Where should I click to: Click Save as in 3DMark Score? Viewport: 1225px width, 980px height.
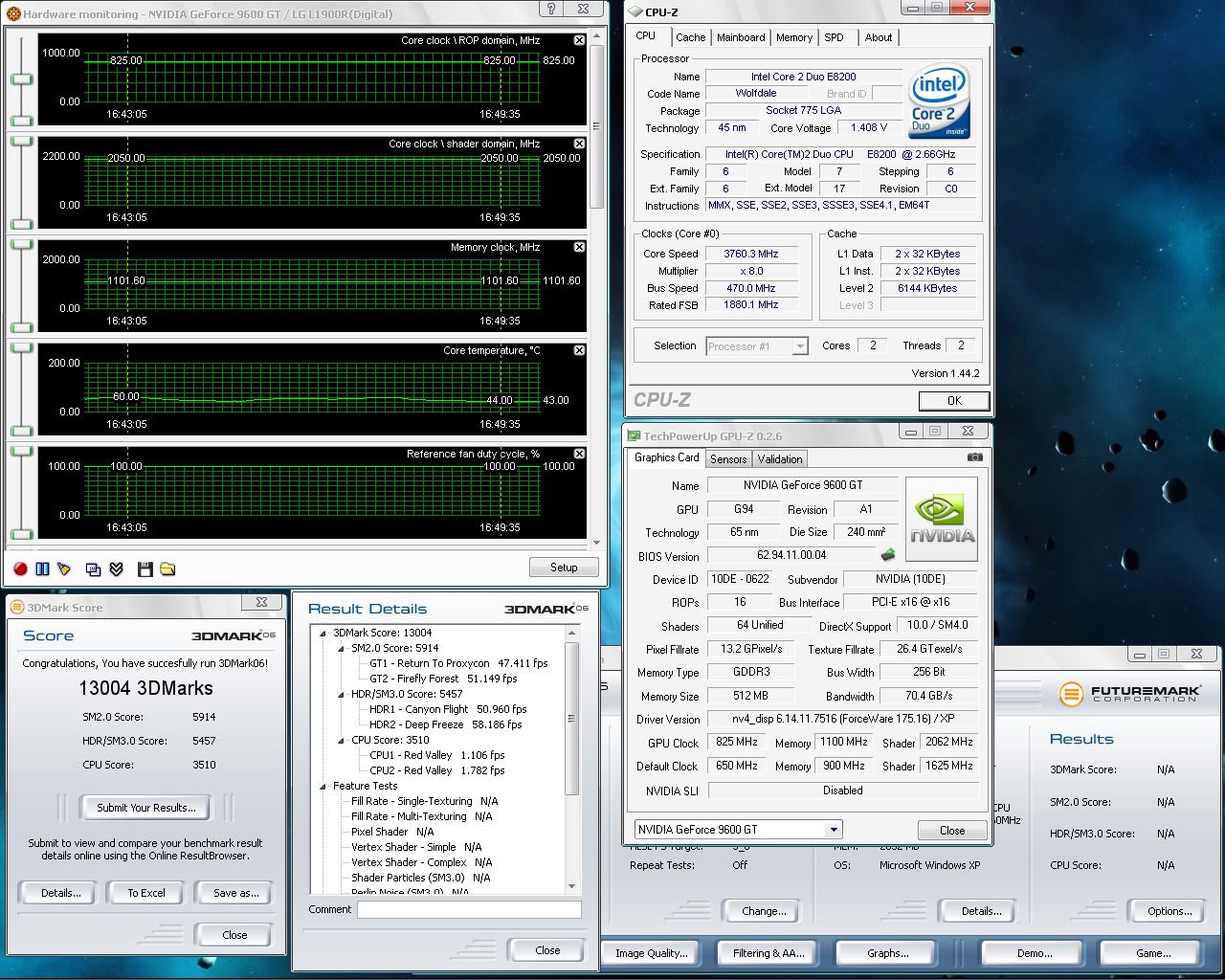coord(236,893)
